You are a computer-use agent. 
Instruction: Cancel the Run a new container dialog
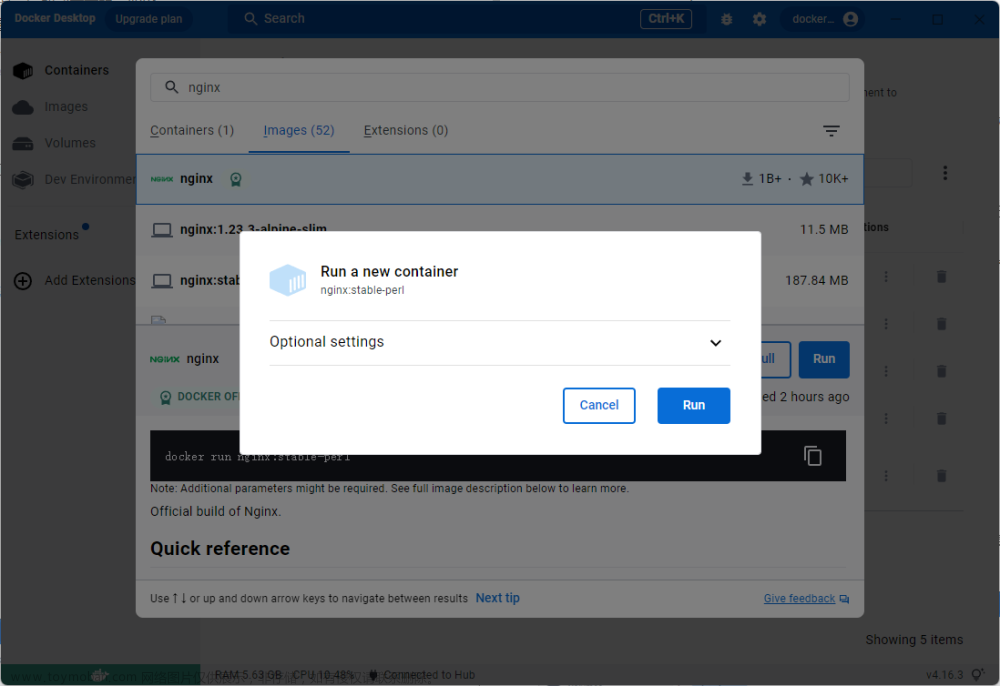[x=599, y=405]
